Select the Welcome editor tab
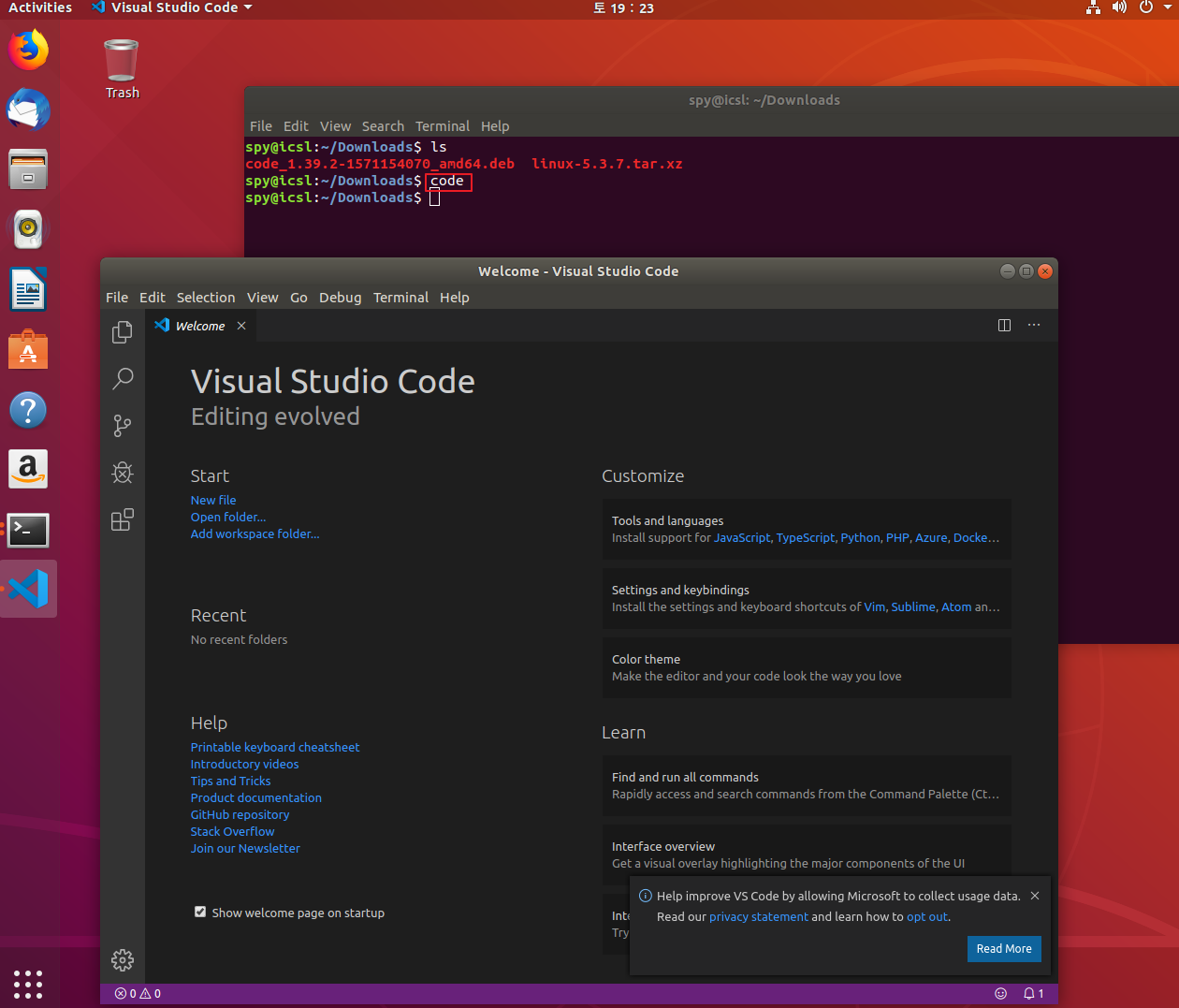1179x1008 pixels. 200,326
